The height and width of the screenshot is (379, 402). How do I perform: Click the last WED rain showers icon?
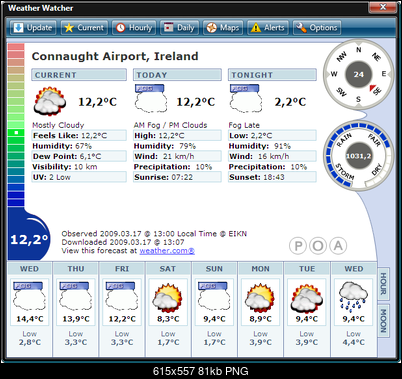[x=353, y=297]
